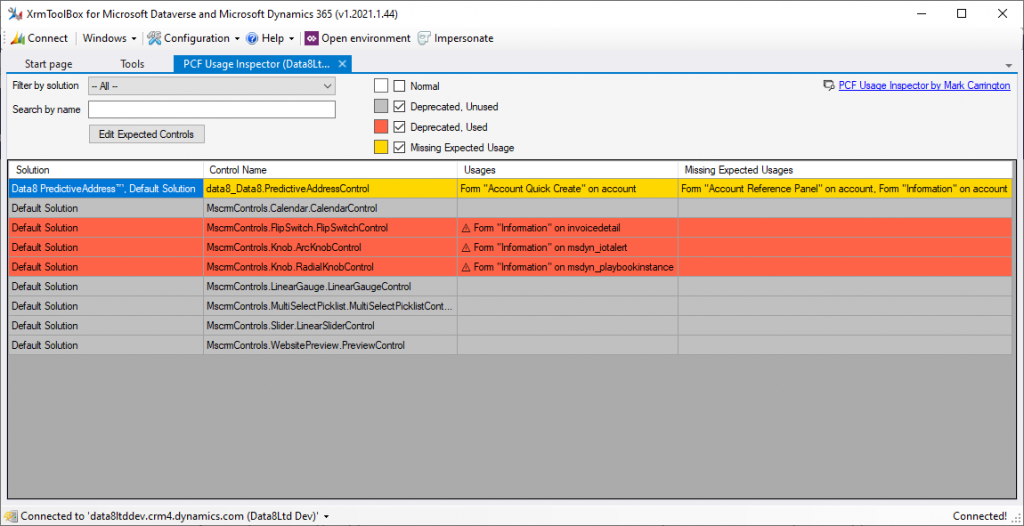
Task: Close the PCF Usage Inspector tab
Action: click(x=341, y=64)
